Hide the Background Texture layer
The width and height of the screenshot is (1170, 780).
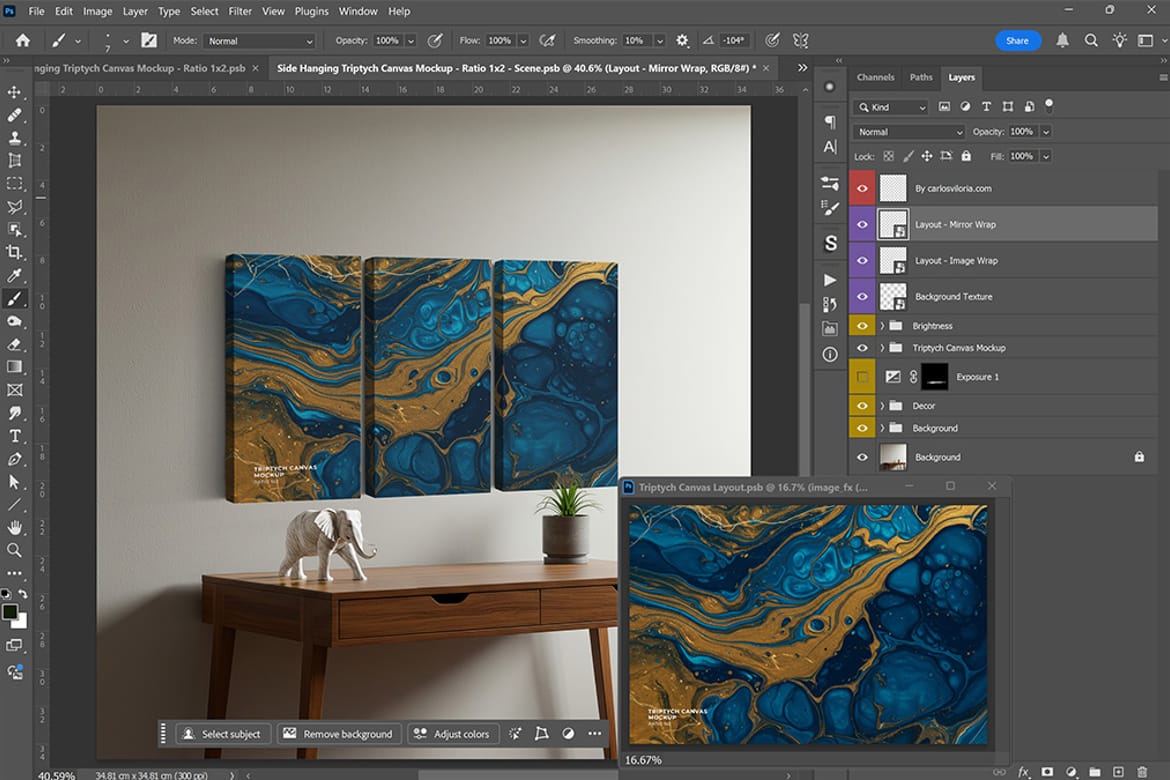pos(863,296)
